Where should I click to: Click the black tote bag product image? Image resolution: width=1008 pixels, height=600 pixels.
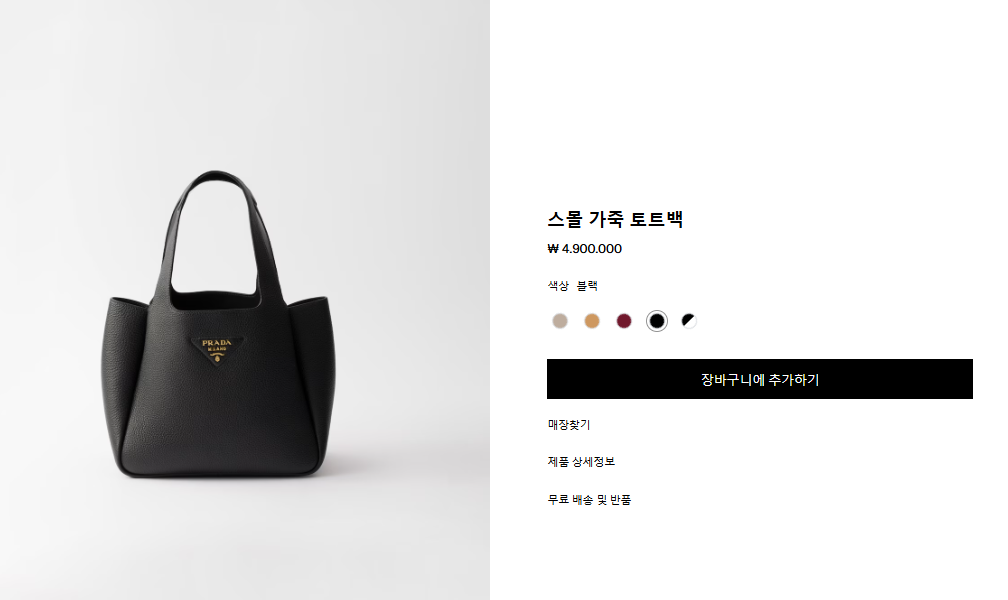click(219, 325)
